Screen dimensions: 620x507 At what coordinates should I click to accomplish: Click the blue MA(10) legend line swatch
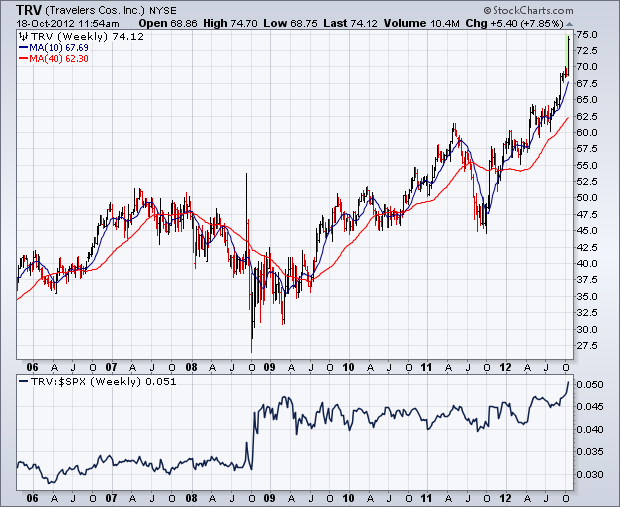pos(23,48)
